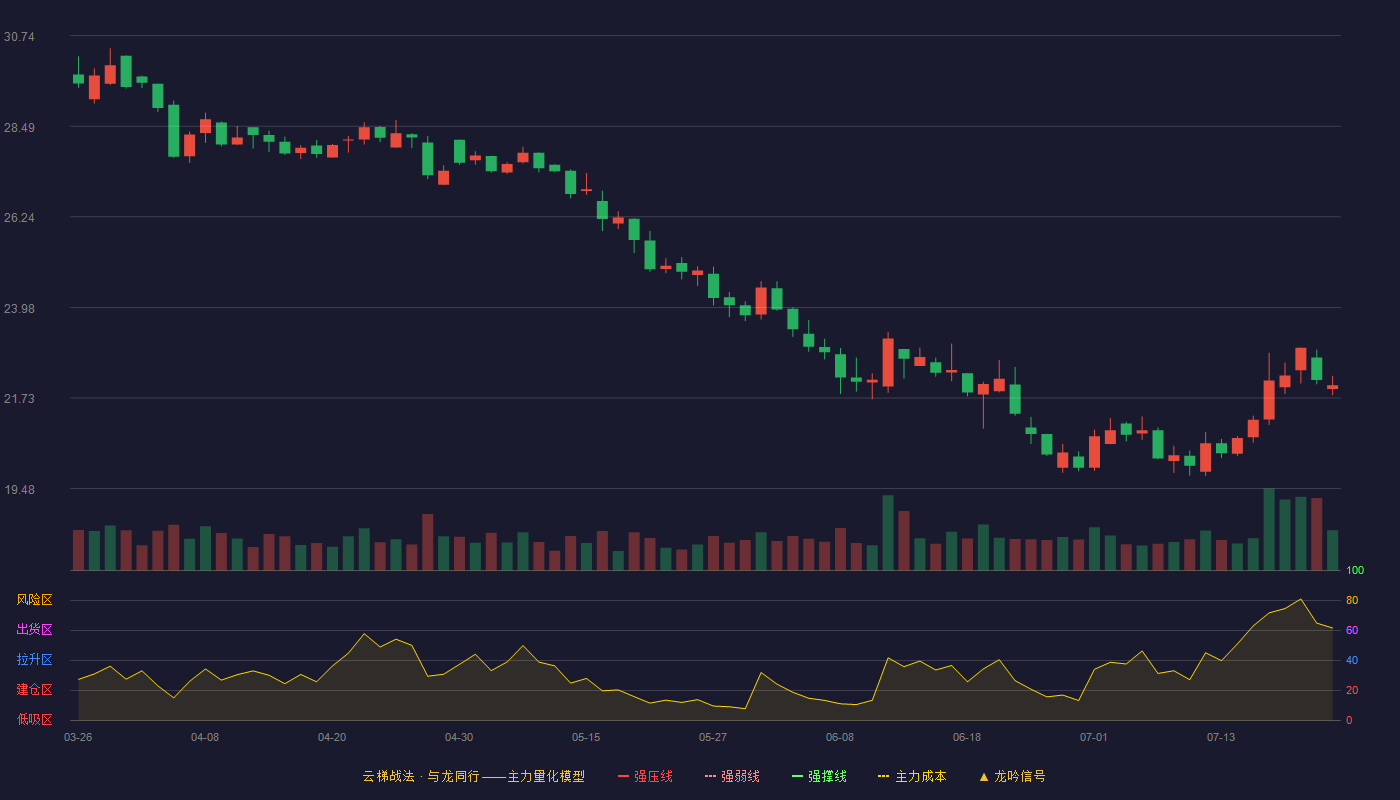
Task: Click the 100 indicator scale label
Action: 1355,571
